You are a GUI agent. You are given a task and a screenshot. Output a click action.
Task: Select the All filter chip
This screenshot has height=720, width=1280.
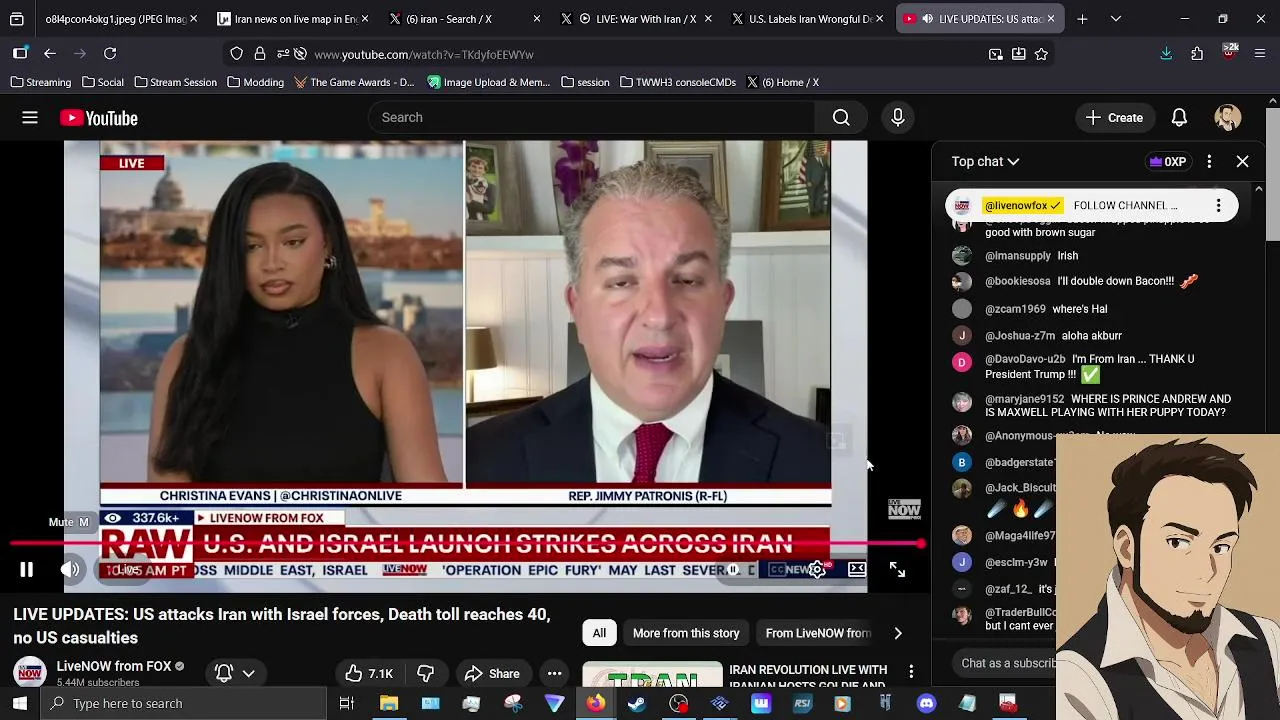pos(599,633)
